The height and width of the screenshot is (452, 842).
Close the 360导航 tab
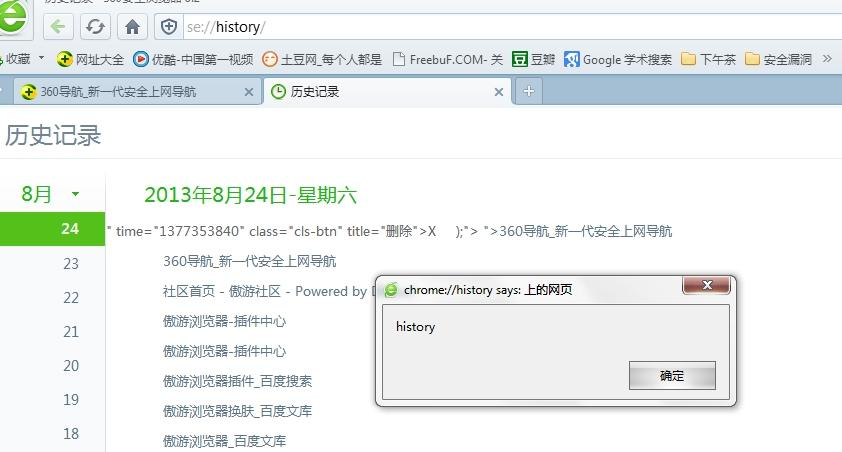249,92
